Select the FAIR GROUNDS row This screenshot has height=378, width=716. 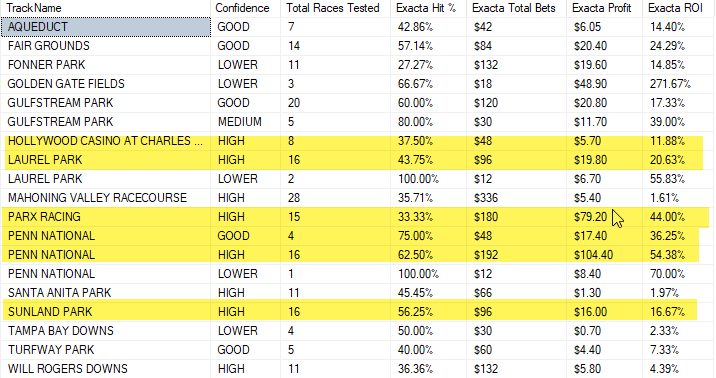[358, 46]
